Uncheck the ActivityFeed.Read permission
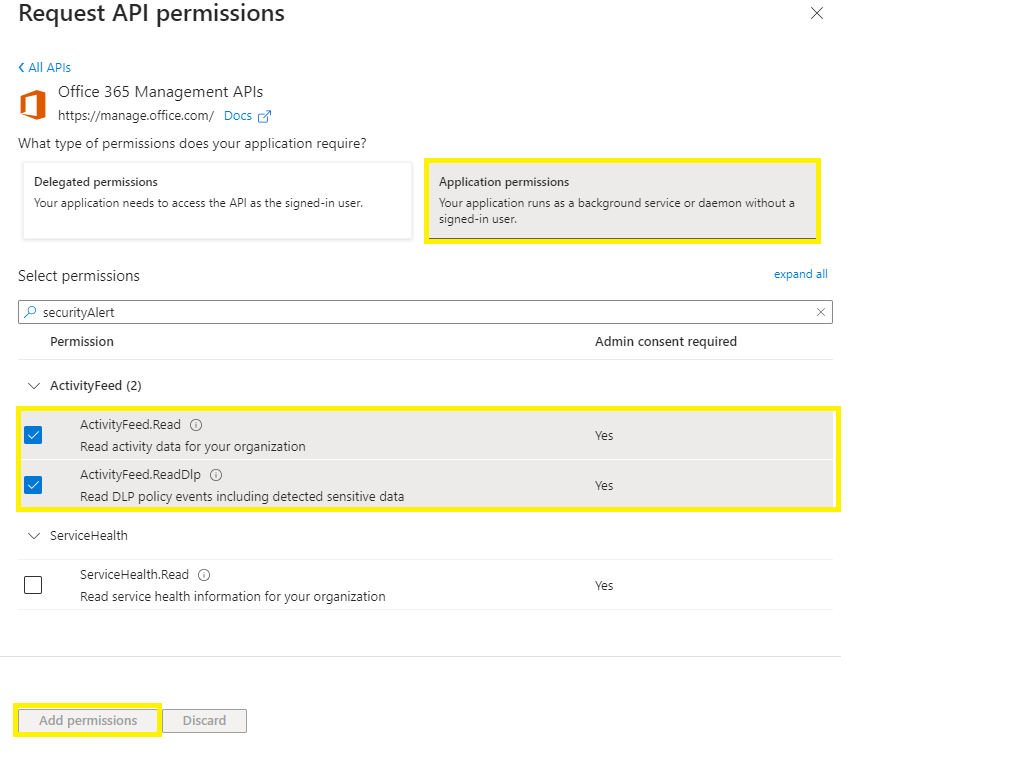Screen dimensions: 1018x758 (x=33, y=434)
